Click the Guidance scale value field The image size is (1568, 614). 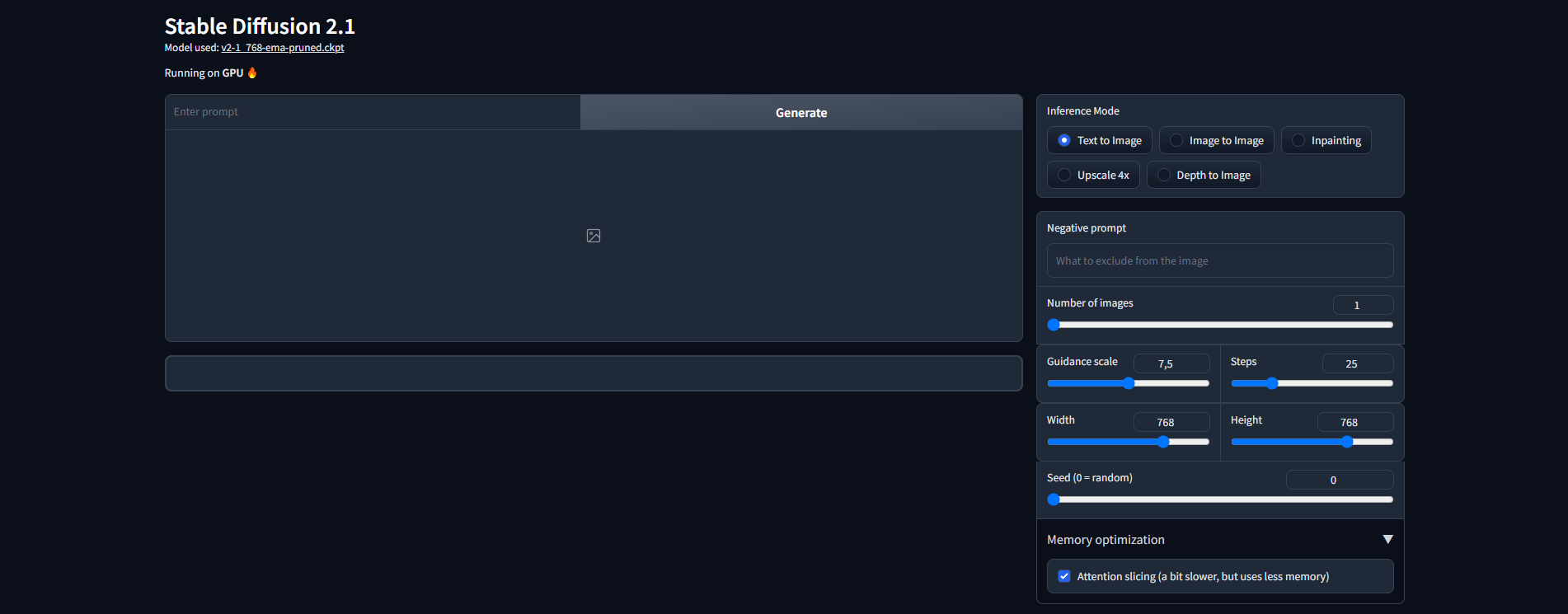[1171, 363]
